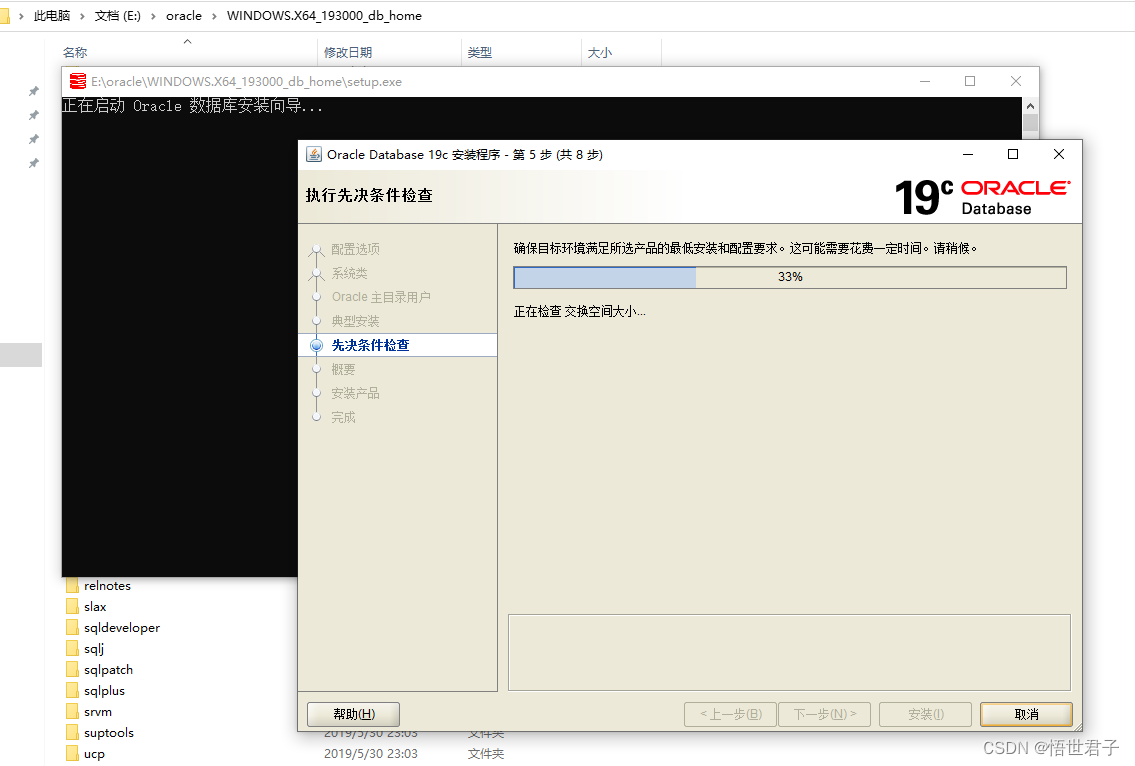Maximize the Oracle Database 19c installer window
Image resolution: width=1135 pixels, height=766 pixels.
click(x=1013, y=154)
